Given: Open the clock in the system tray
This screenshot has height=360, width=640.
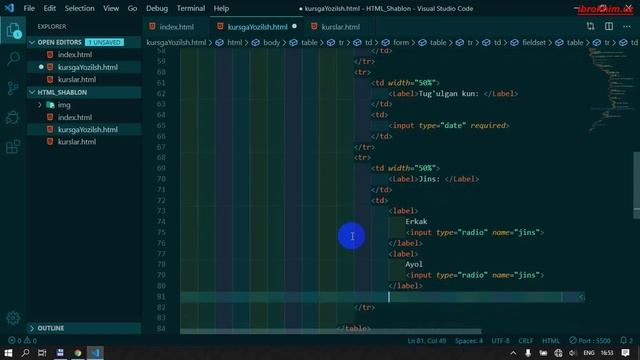Looking at the screenshot, I should click(x=607, y=353).
